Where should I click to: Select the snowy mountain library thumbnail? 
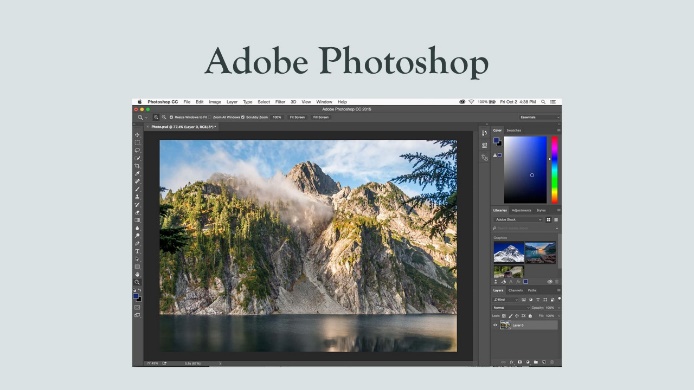pos(509,253)
